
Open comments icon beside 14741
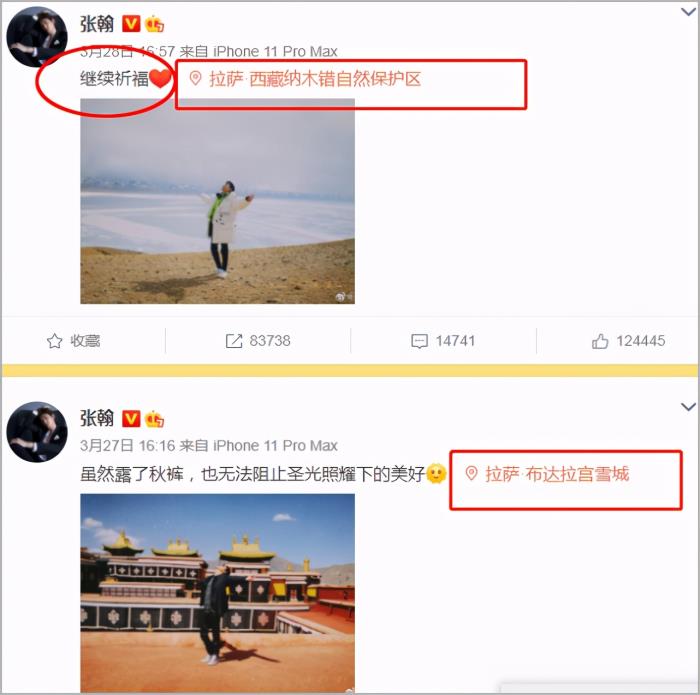[419, 341]
